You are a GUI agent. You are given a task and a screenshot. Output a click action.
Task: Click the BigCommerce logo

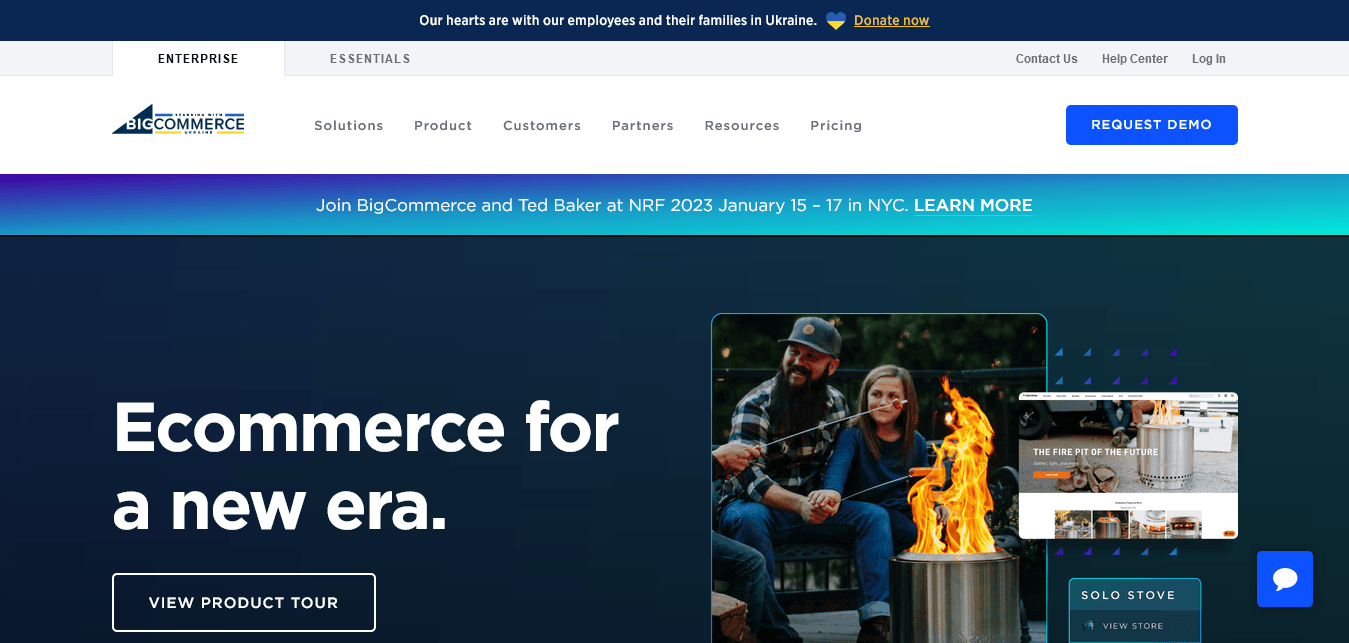point(178,119)
